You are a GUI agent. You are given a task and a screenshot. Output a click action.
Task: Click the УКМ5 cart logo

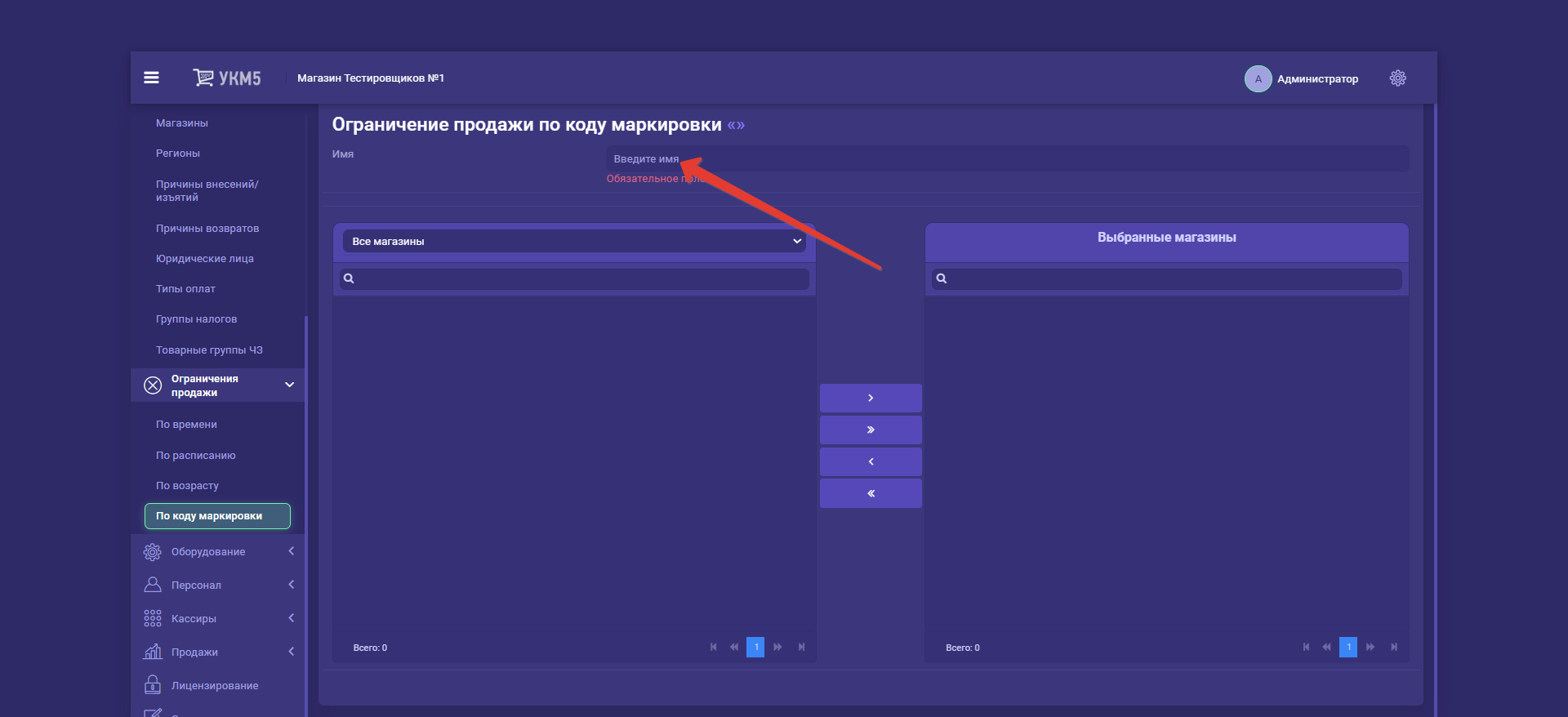coord(227,78)
